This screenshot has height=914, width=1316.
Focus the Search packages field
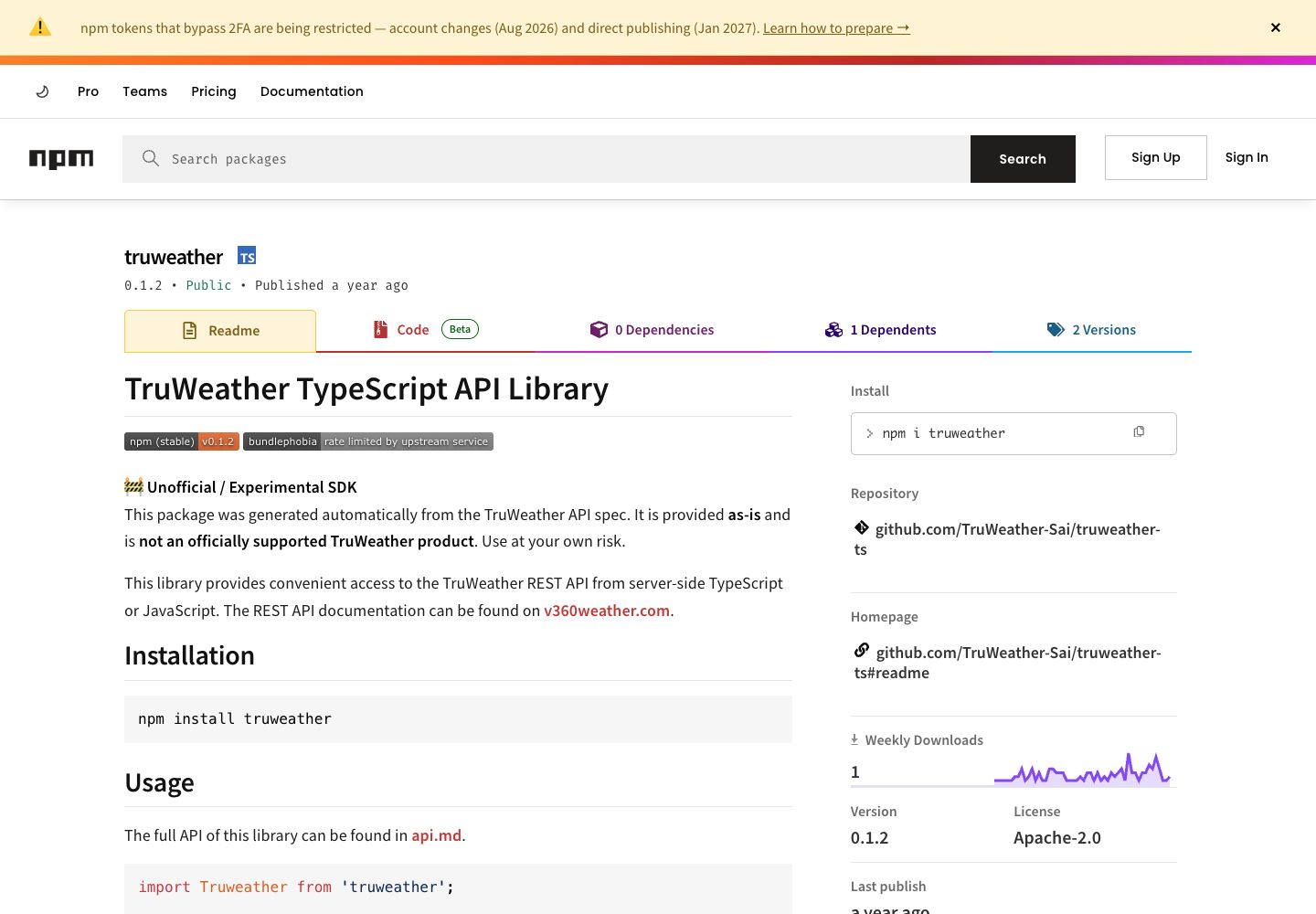pos(547,159)
